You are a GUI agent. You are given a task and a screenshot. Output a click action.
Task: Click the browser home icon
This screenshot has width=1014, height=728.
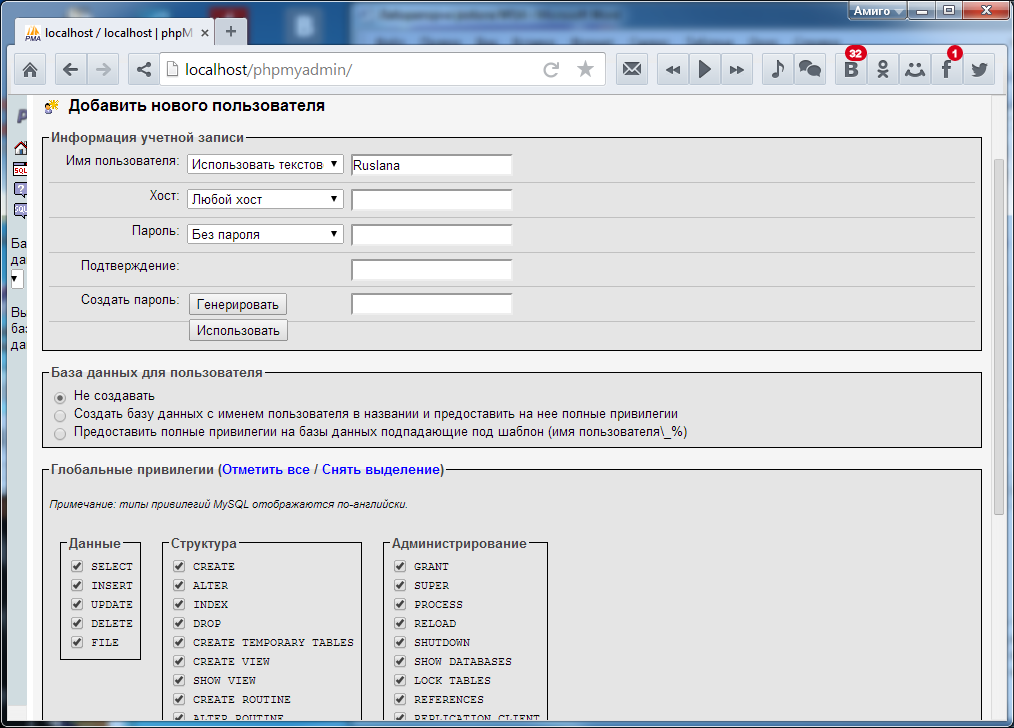click(30, 70)
